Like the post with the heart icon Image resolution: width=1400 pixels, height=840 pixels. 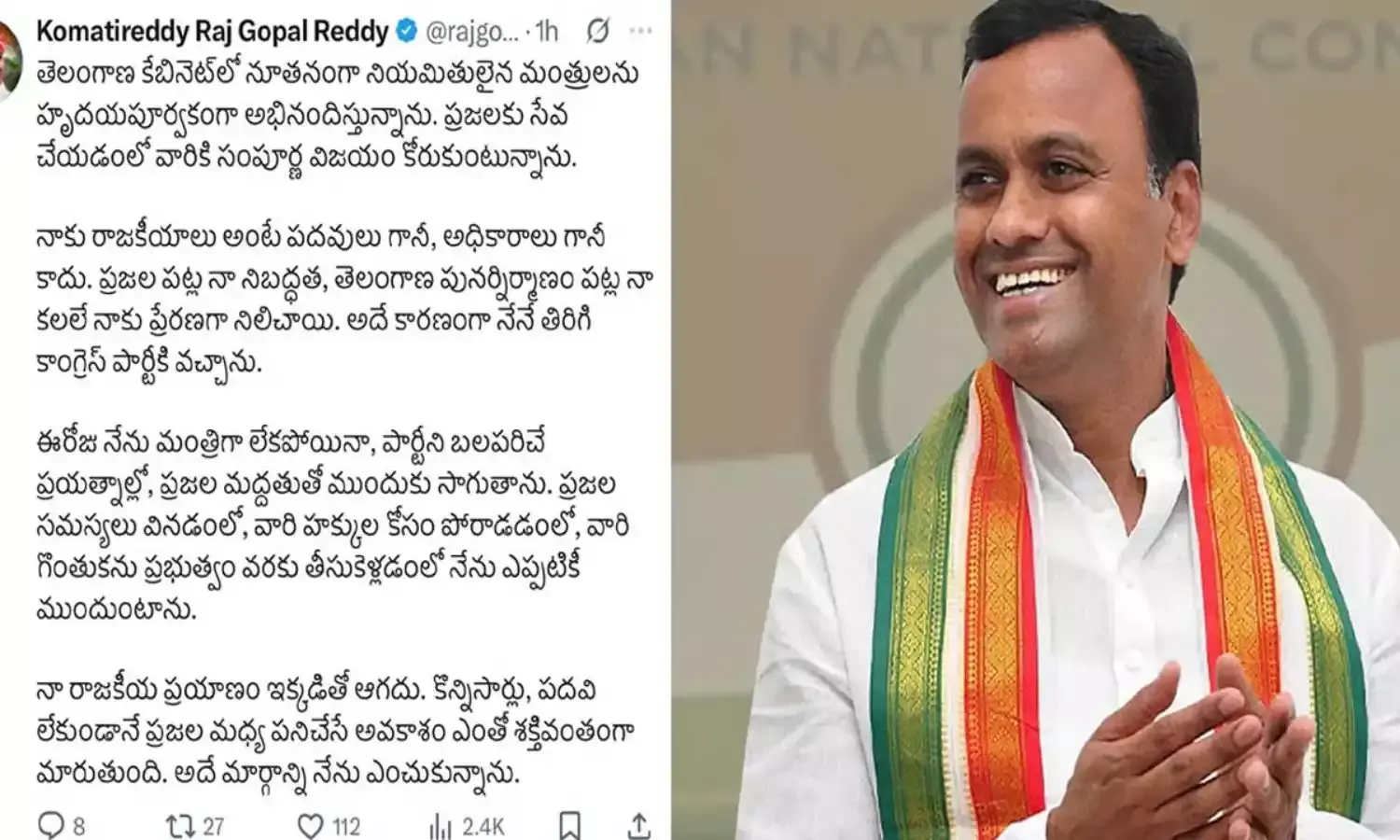tap(310, 825)
